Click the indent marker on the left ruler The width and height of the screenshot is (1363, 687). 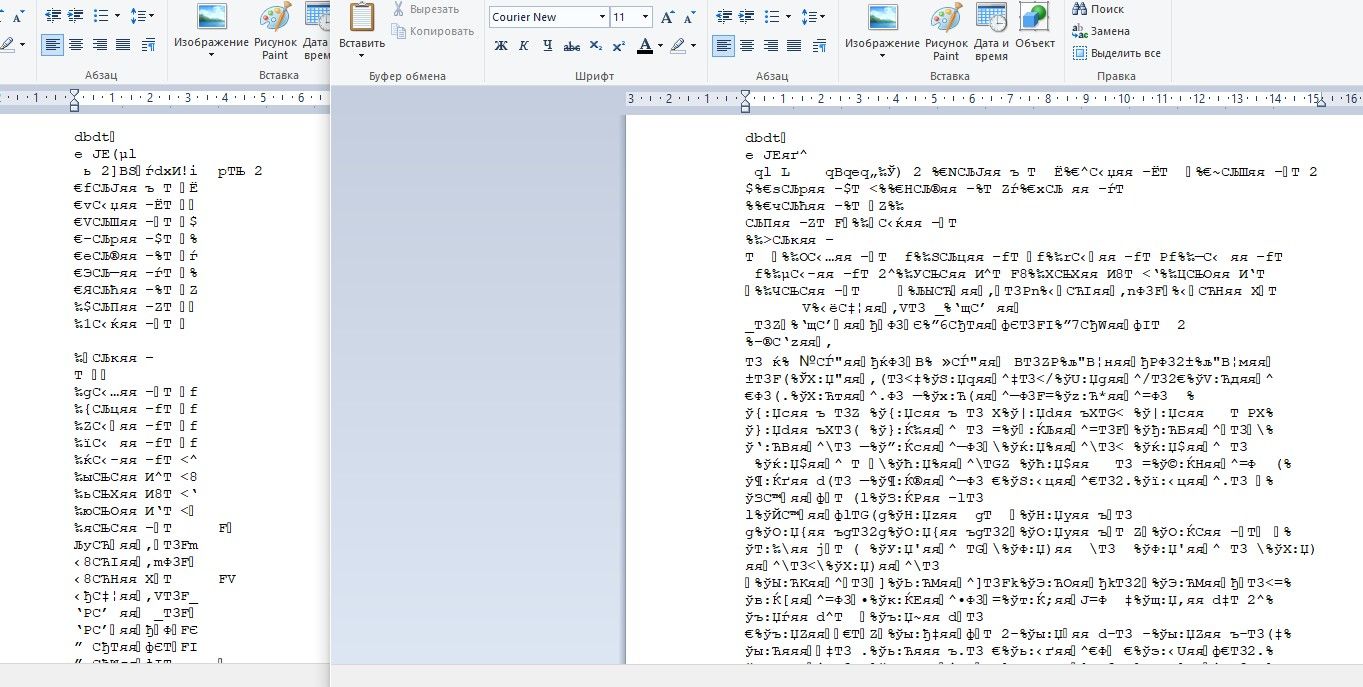click(74, 98)
